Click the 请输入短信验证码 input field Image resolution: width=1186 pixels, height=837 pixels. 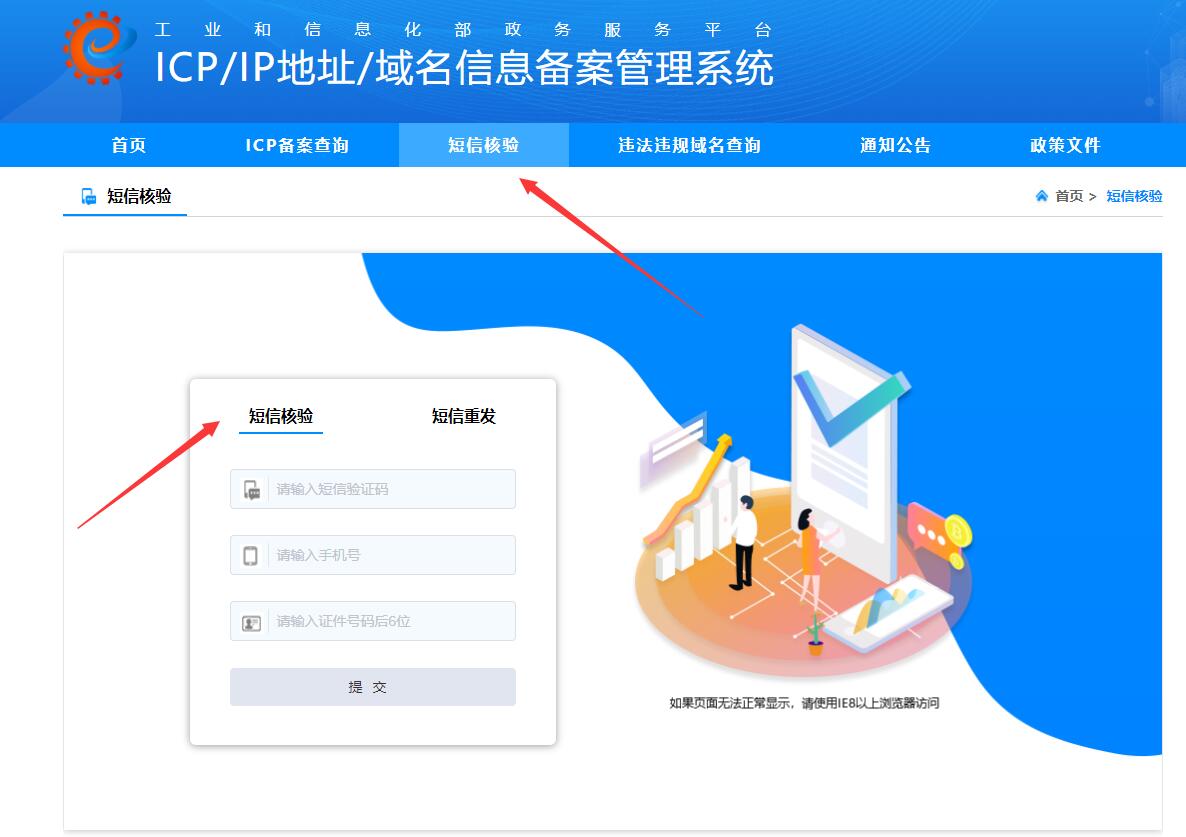click(x=373, y=489)
